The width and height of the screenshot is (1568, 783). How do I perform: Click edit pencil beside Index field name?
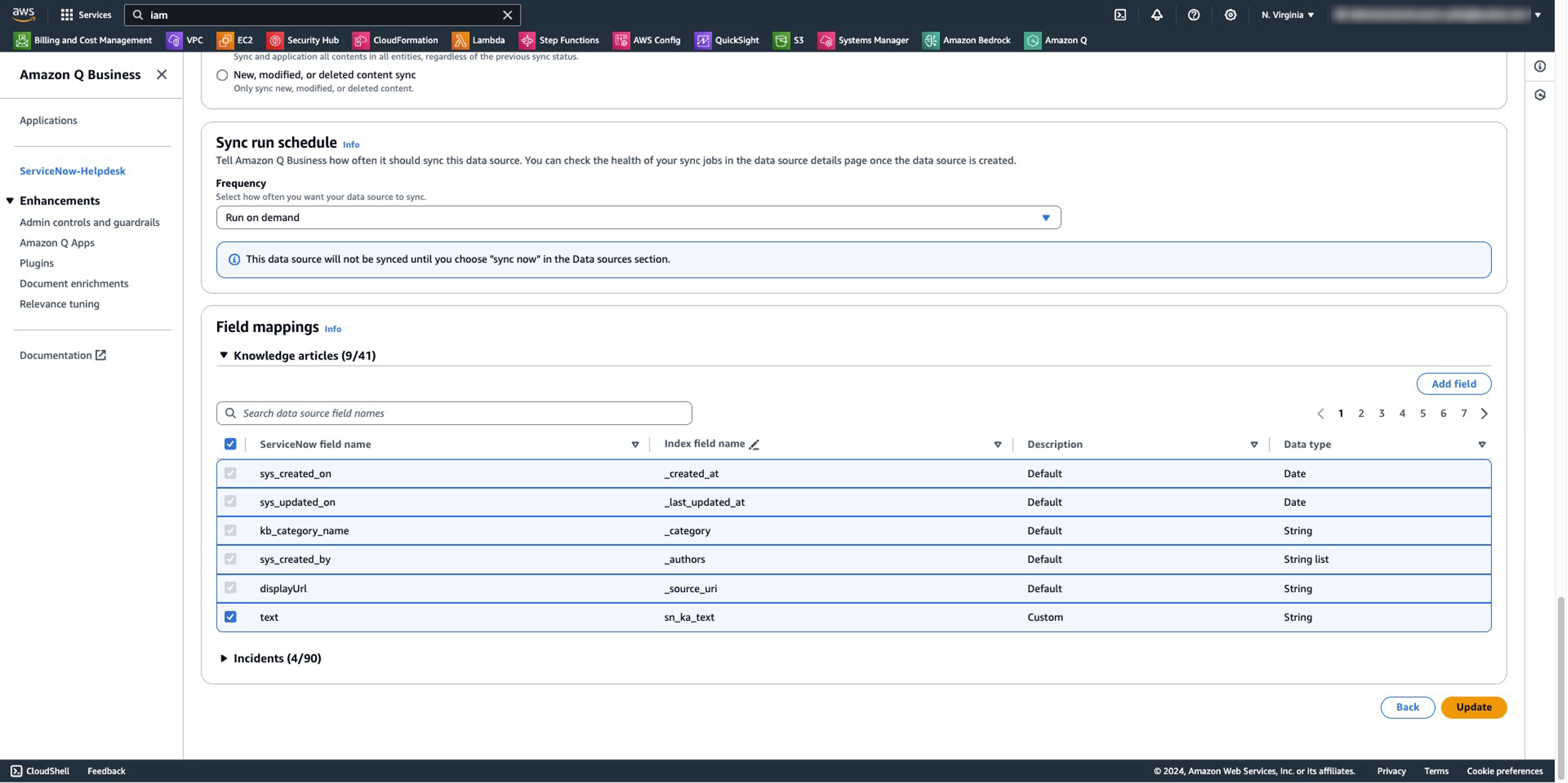tap(754, 444)
